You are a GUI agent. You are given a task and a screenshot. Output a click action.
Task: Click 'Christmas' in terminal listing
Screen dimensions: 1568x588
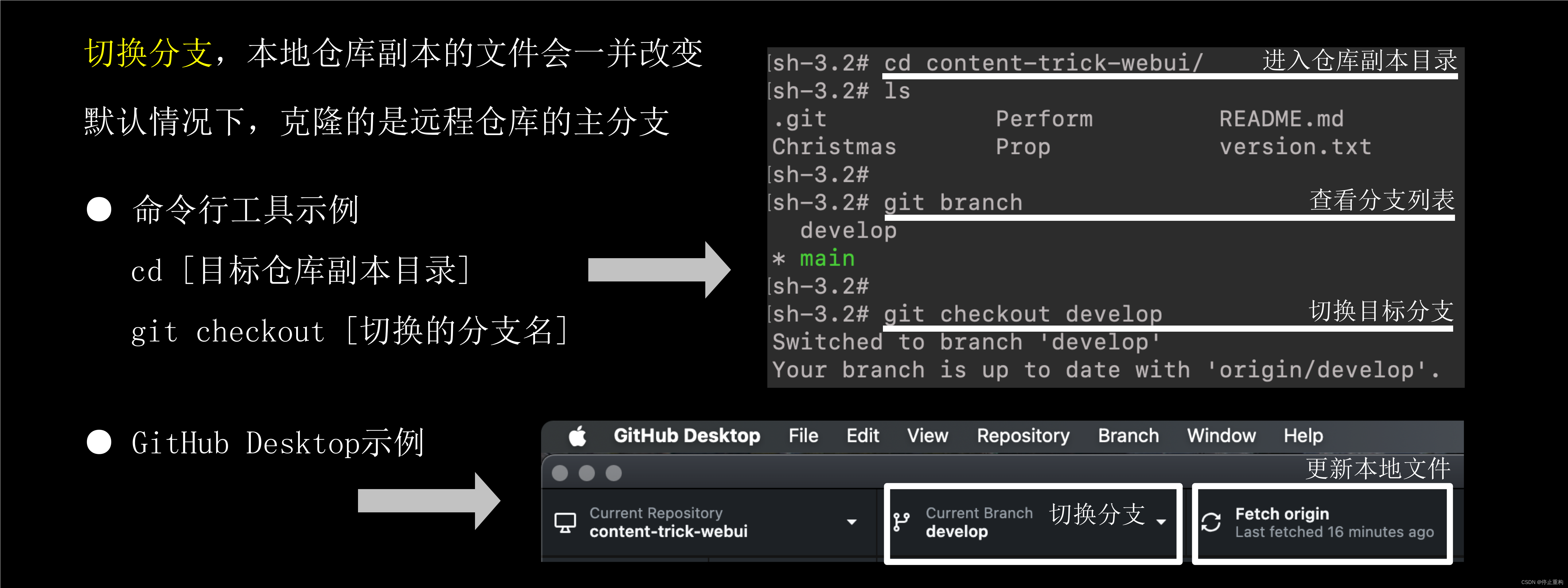[x=835, y=147]
